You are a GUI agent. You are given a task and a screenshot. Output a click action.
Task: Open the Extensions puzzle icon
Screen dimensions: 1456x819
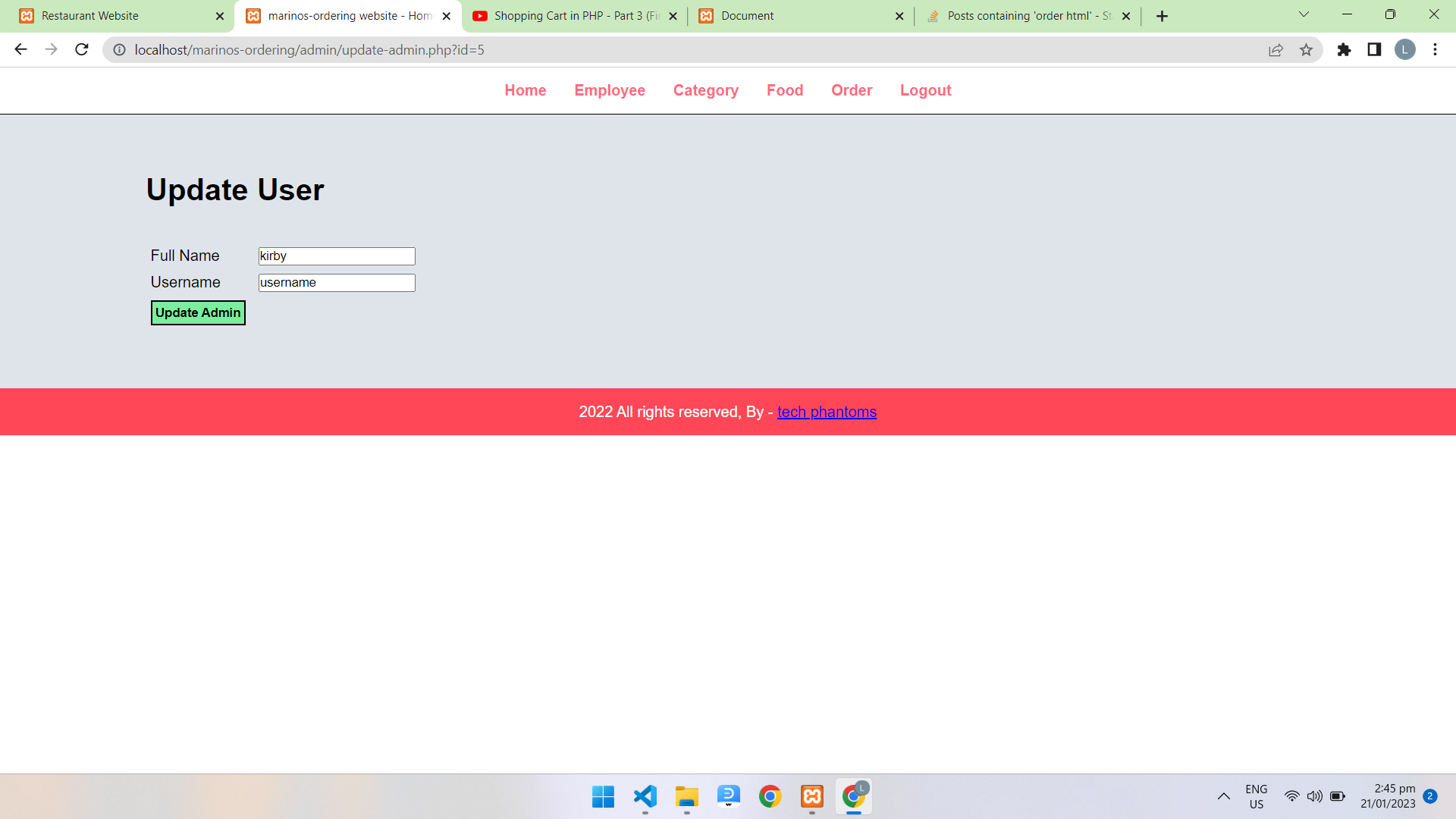pos(1344,50)
